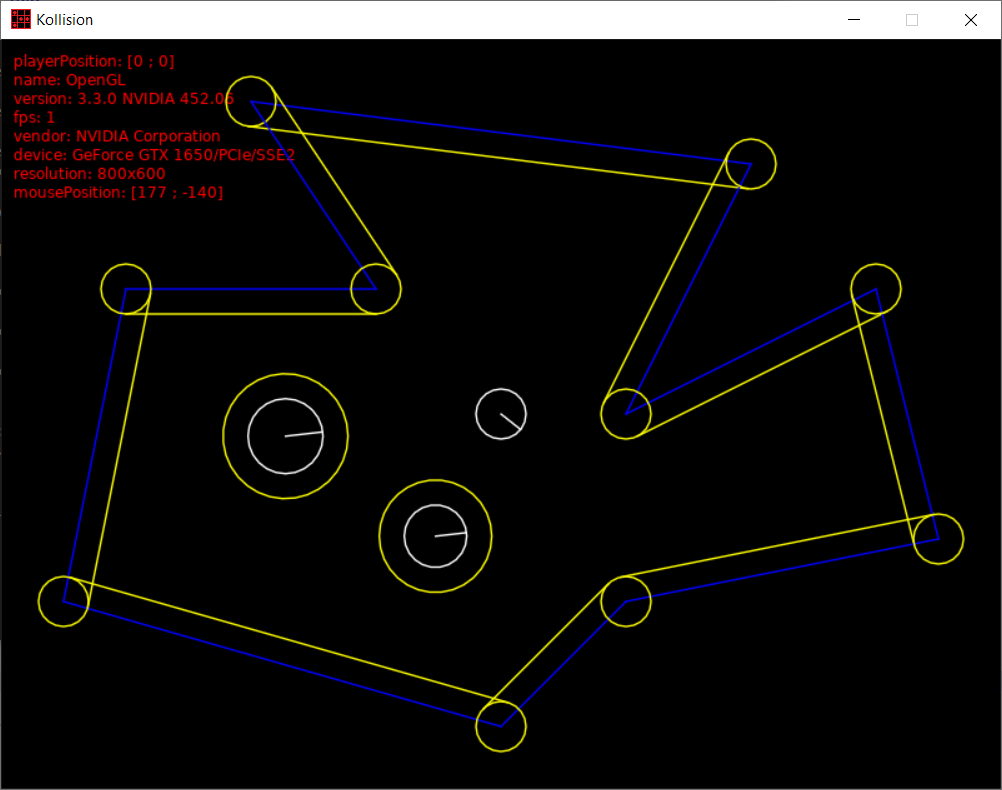
Task: Click the Kollision app icon in title bar
Action: (x=20, y=19)
